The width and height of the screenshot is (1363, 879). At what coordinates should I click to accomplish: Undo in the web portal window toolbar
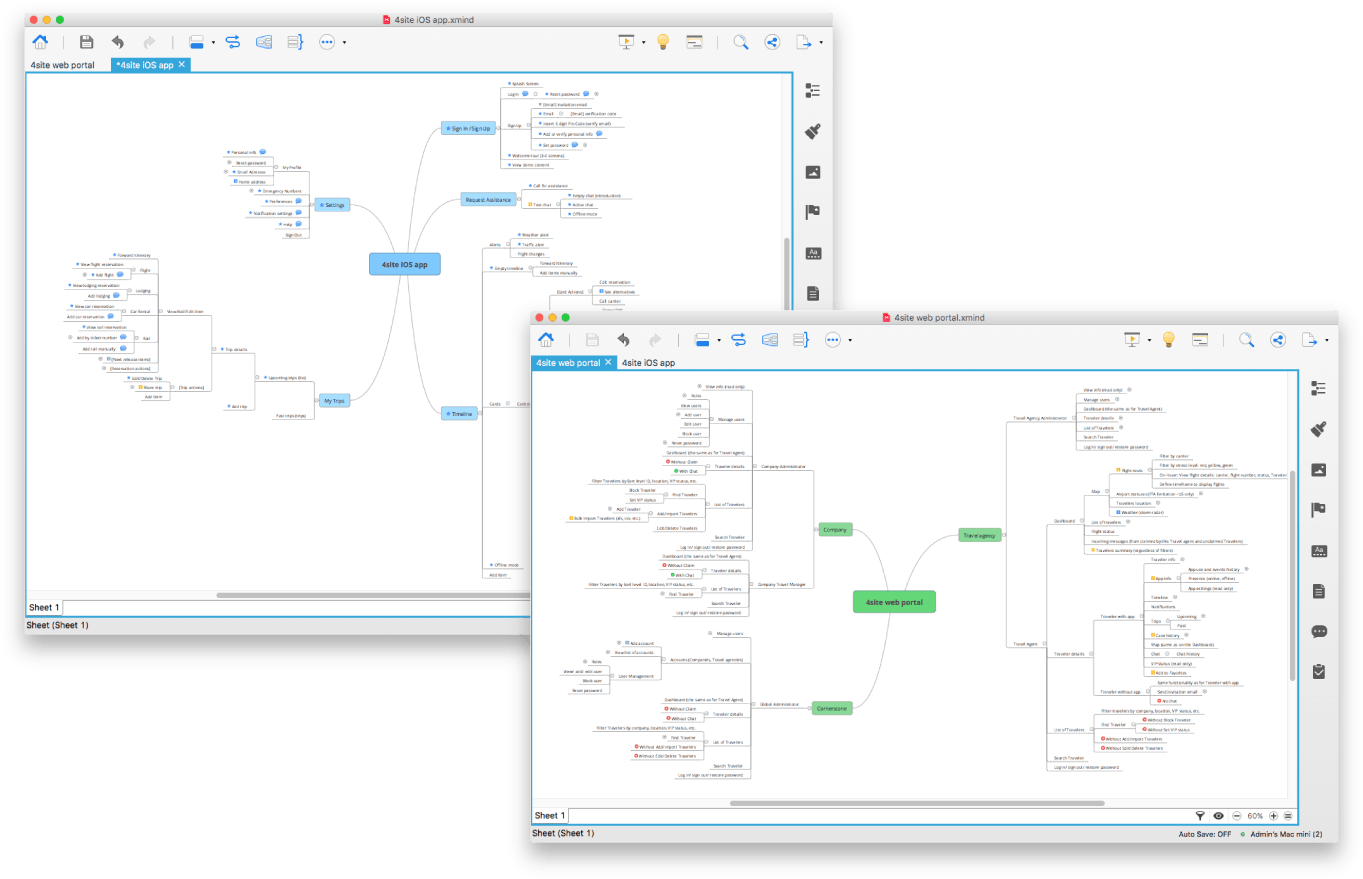click(624, 339)
